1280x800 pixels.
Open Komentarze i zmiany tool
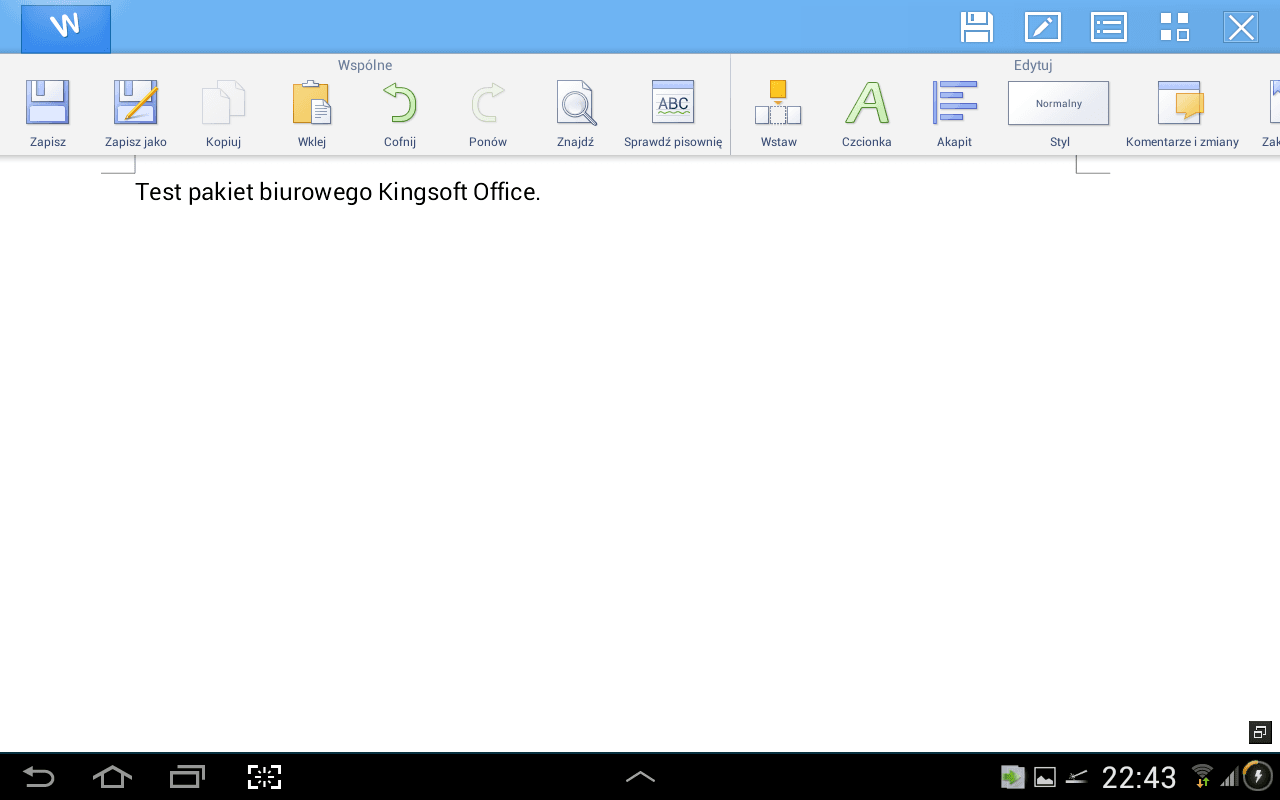pyautogui.click(x=1182, y=114)
